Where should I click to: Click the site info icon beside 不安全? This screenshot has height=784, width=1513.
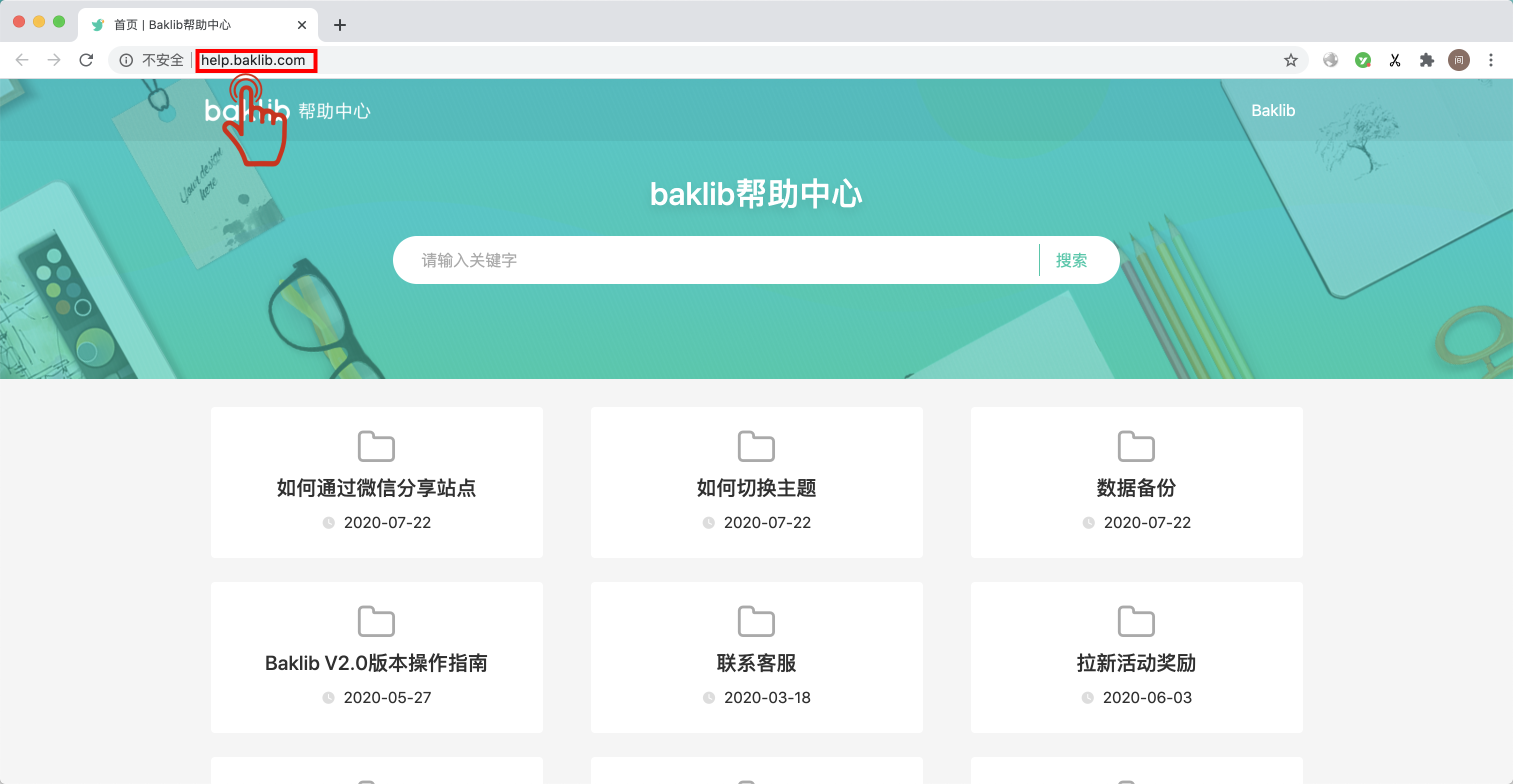point(126,60)
